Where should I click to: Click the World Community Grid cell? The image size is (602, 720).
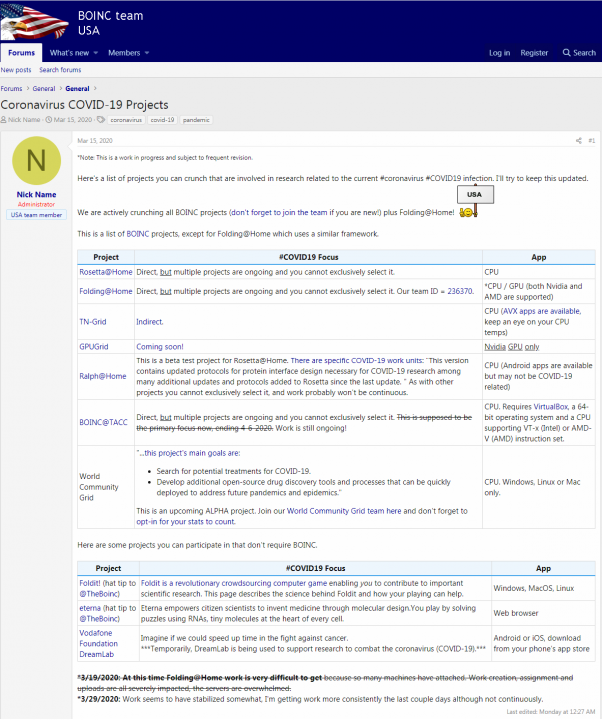coord(106,487)
